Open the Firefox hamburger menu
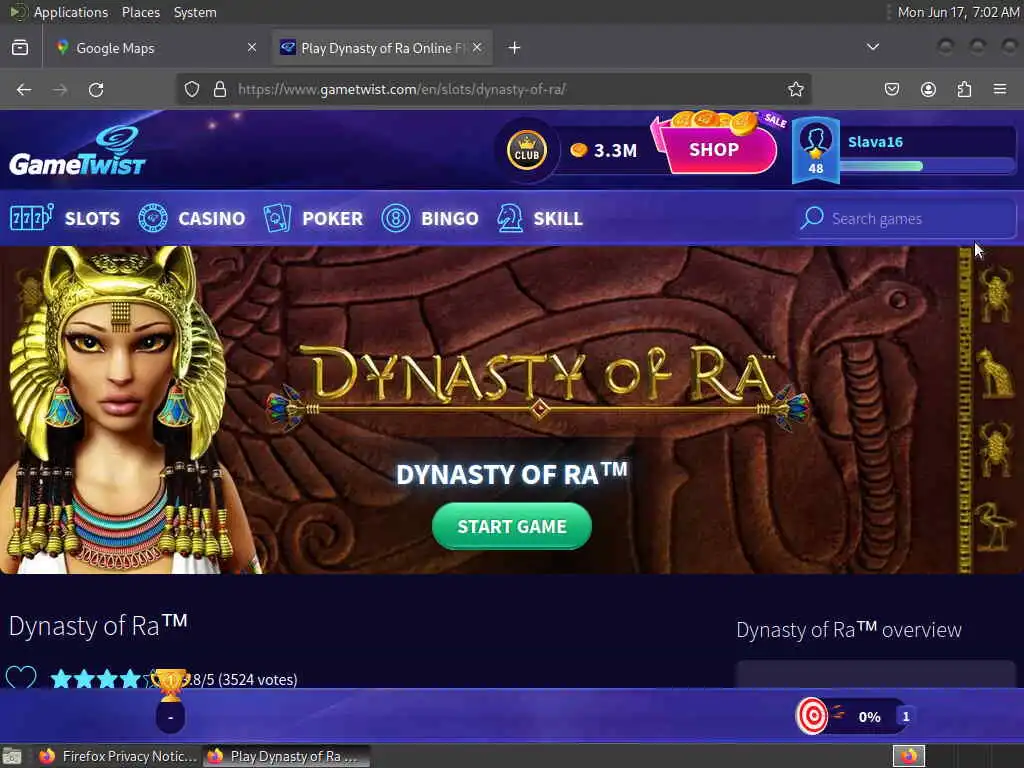This screenshot has width=1024, height=768. [1000, 89]
